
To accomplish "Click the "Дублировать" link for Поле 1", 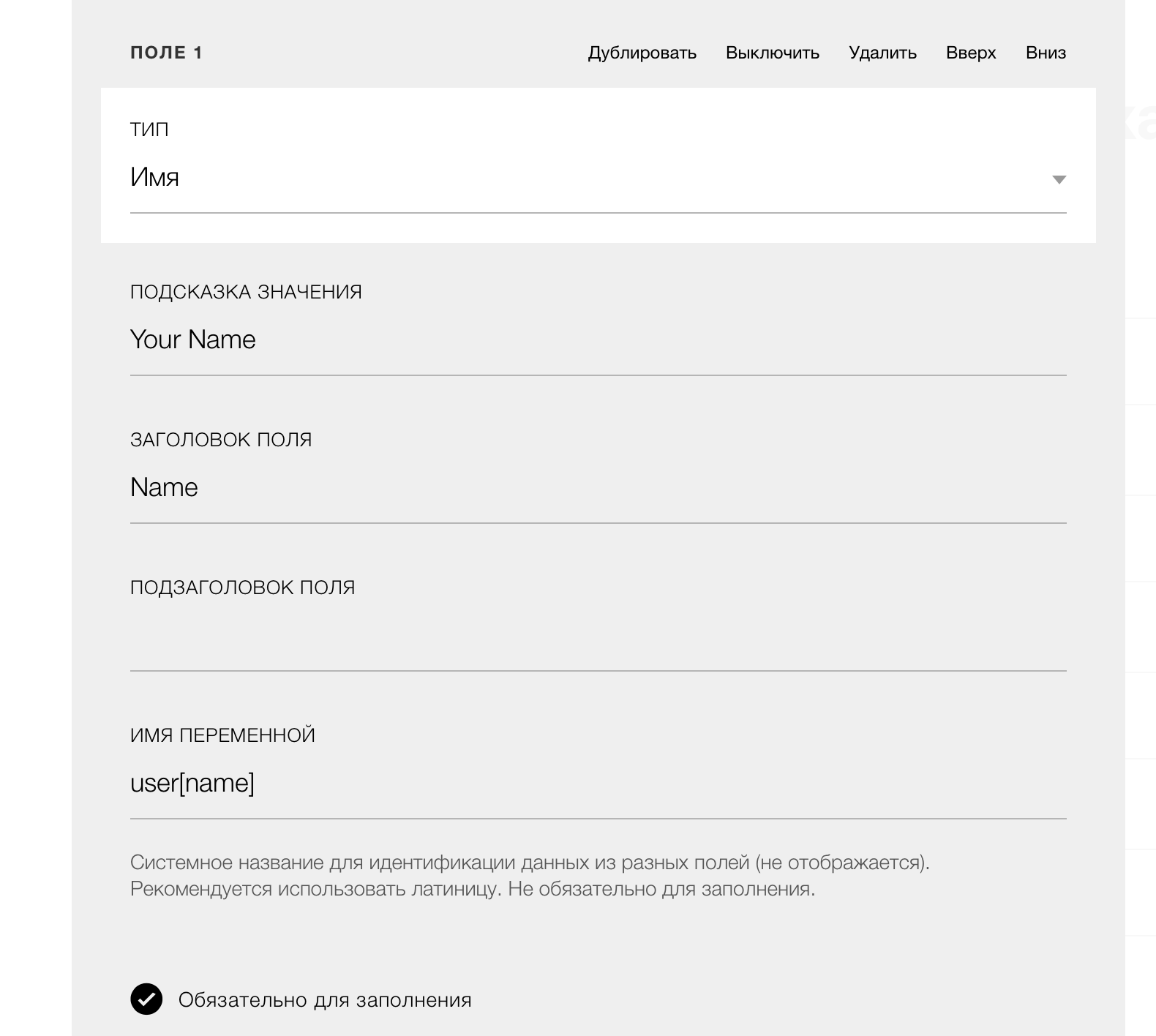I will point(642,53).
